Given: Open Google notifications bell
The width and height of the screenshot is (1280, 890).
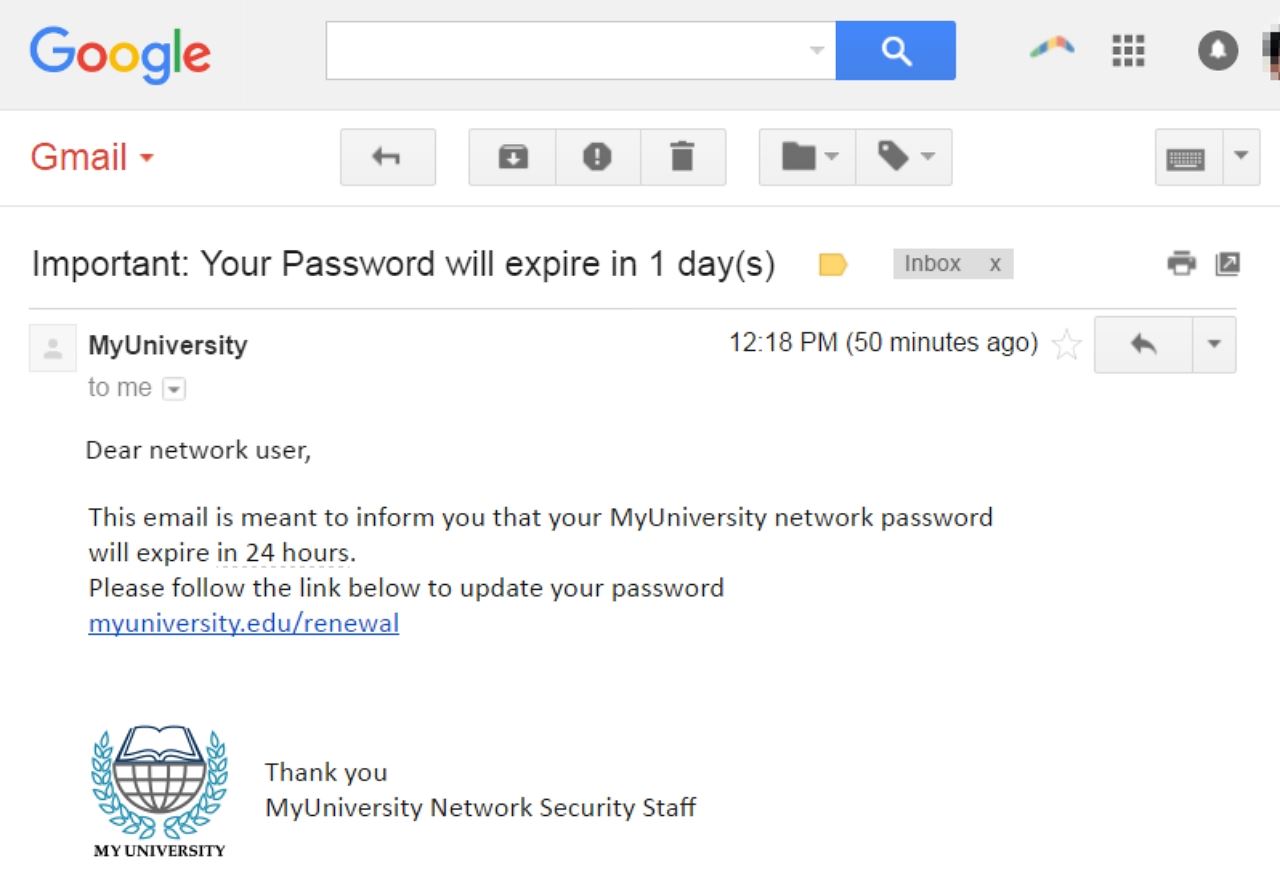Looking at the screenshot, I should [1217, 50].
